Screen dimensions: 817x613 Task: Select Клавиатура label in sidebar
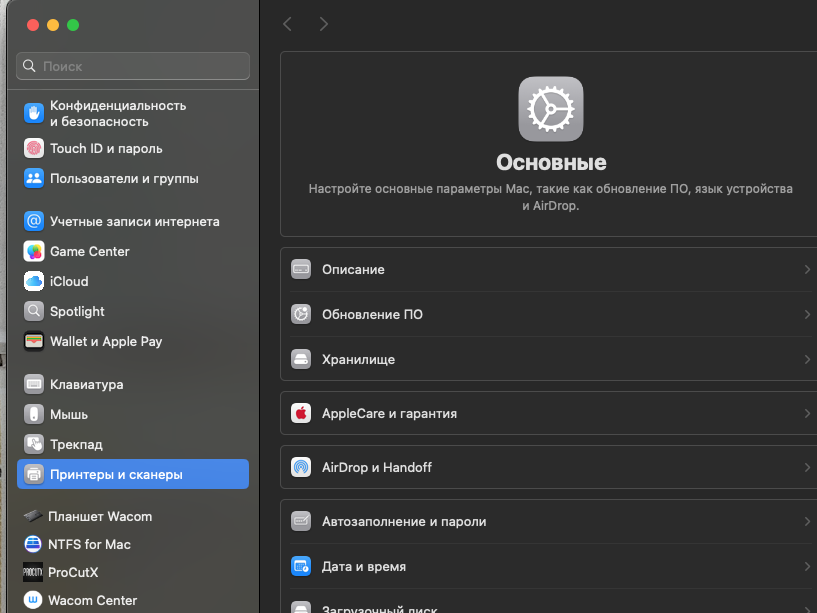[x=86, y=385]
